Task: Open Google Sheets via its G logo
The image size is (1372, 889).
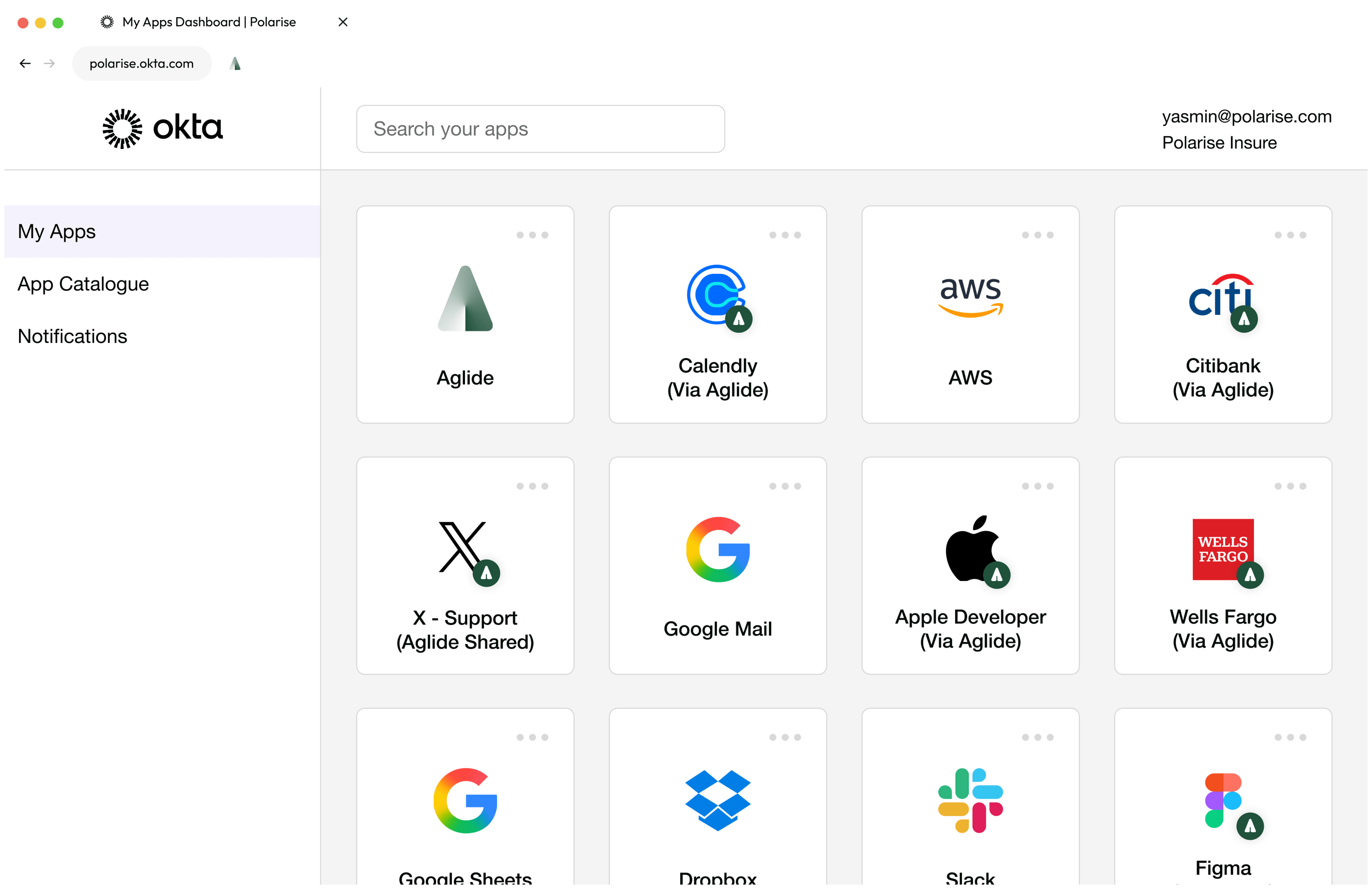Action: [465, 800]
